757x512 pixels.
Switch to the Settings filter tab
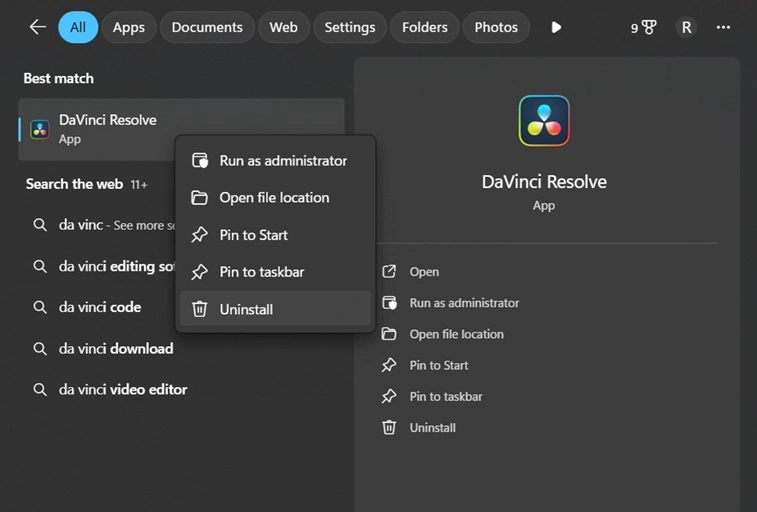pos(350,27)
